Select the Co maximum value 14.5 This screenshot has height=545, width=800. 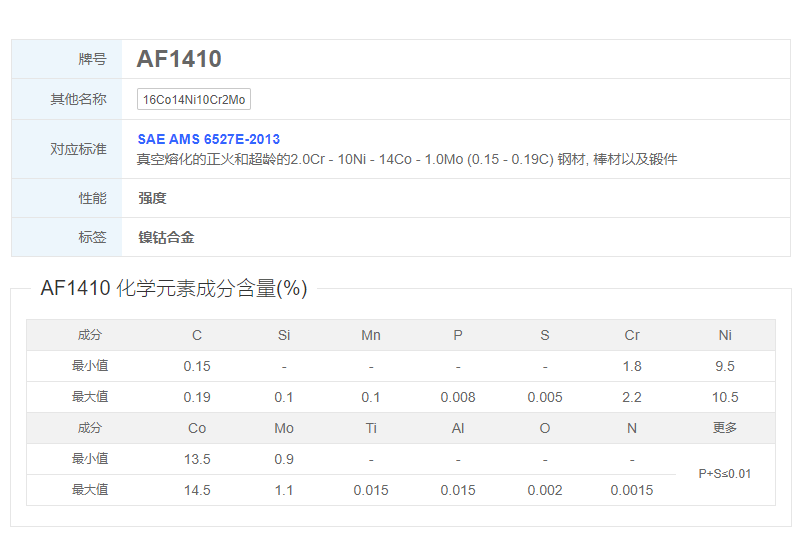(197, 490)
